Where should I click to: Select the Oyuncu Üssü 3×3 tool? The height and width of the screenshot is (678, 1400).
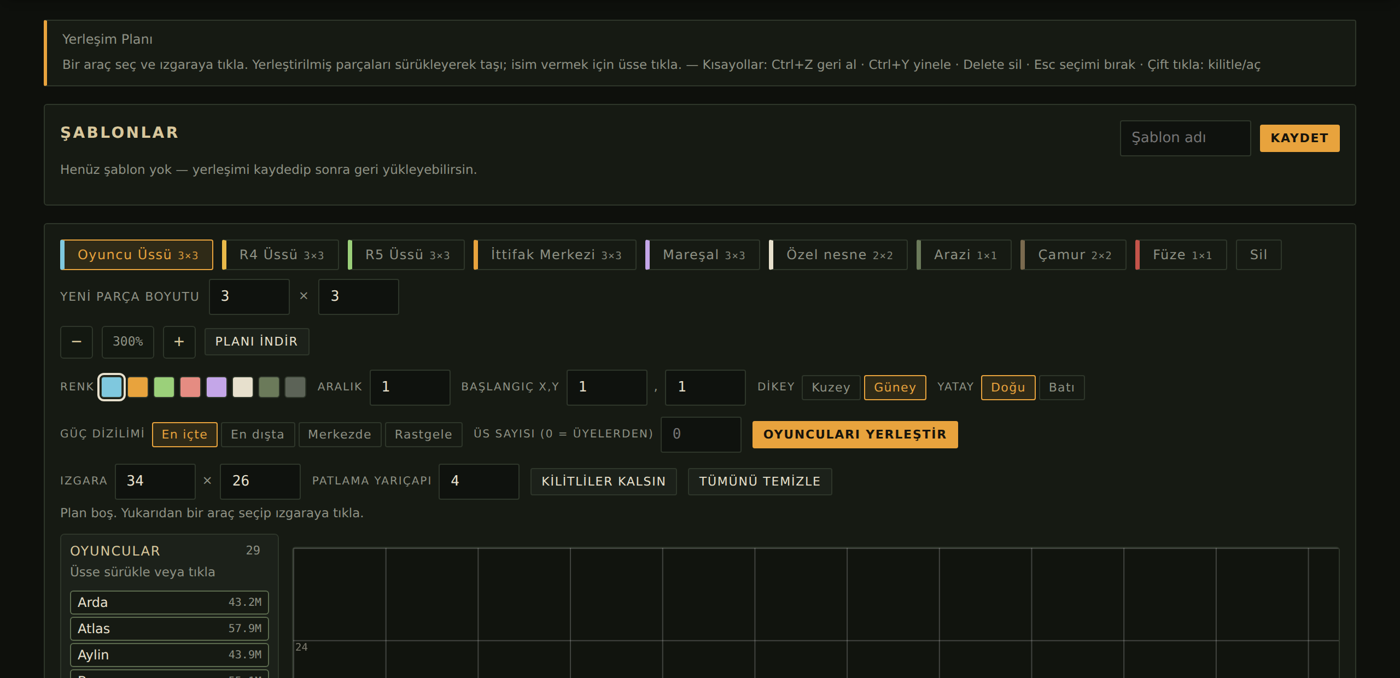click(x=137, y=255)
